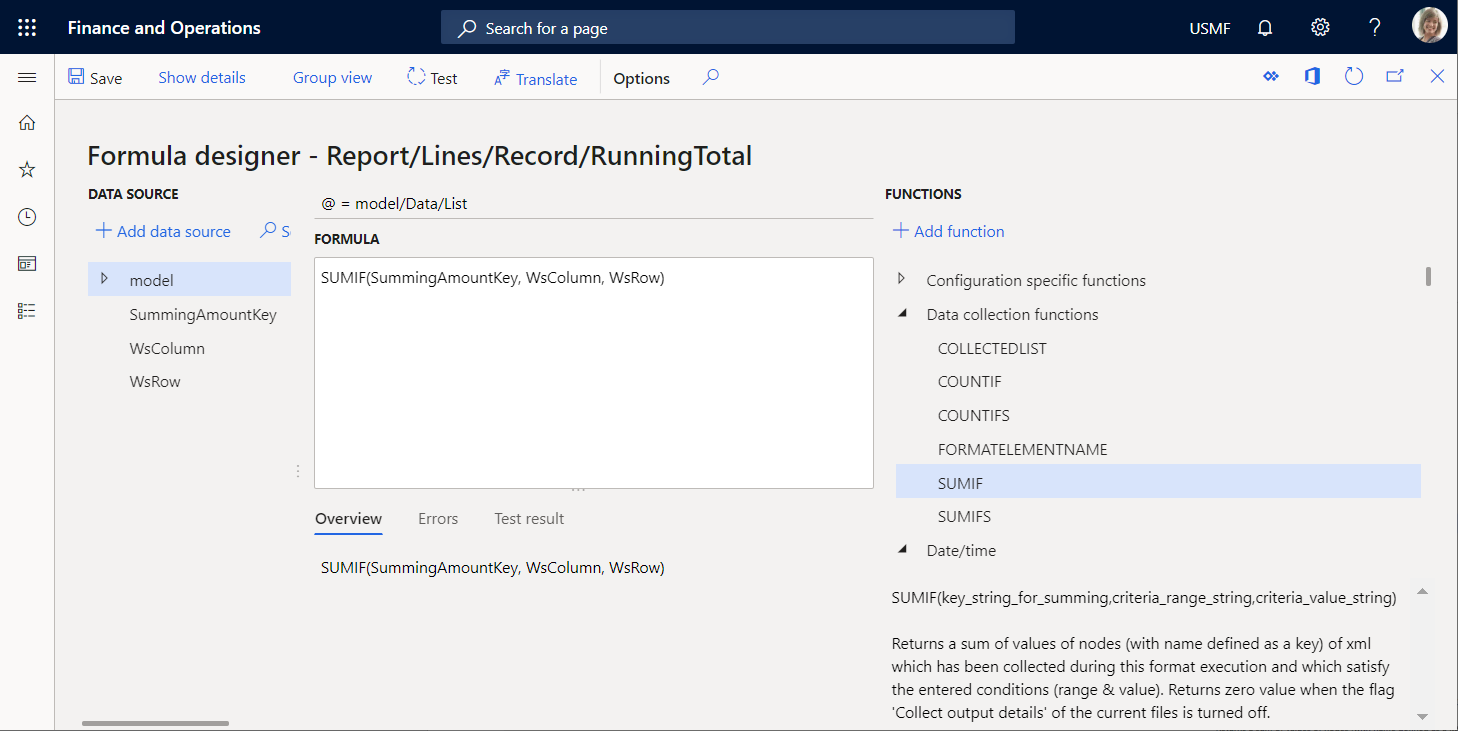The height and width of the screenshot is (731, 1458).
Task: Expand the model data source node
Action: click(x=104, y=280)
